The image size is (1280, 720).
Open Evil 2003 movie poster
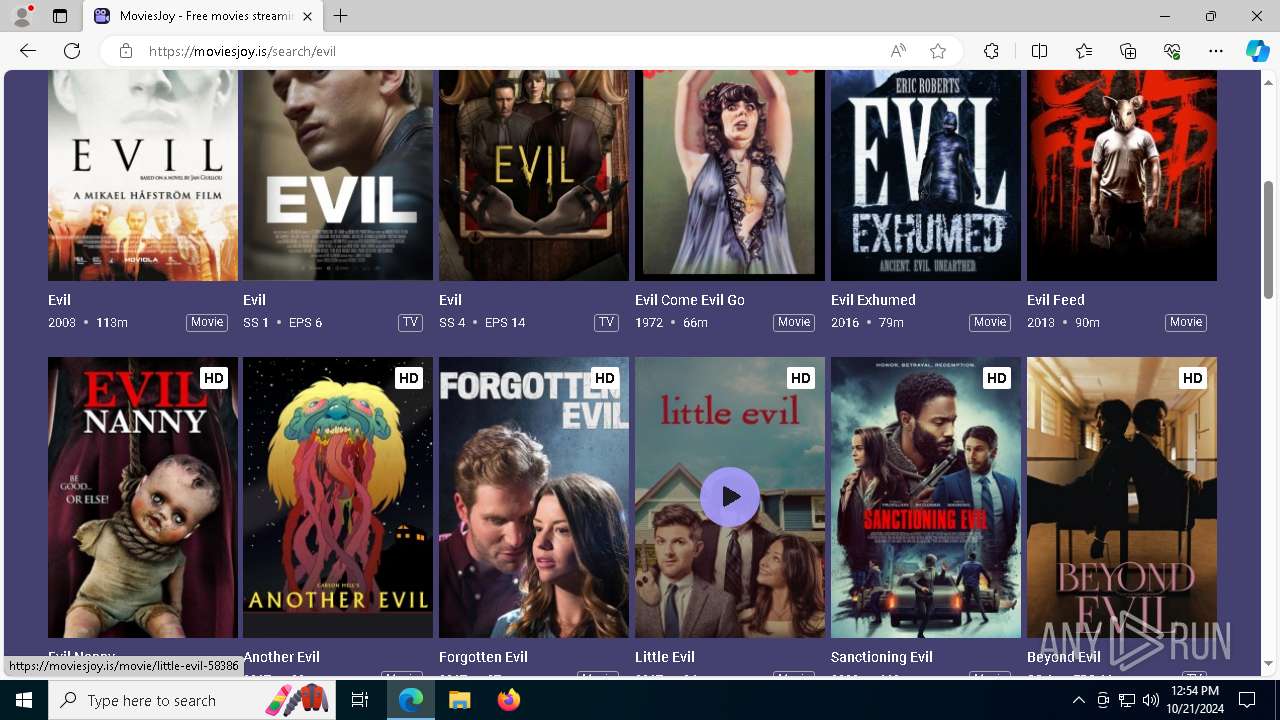coord(143,175)
